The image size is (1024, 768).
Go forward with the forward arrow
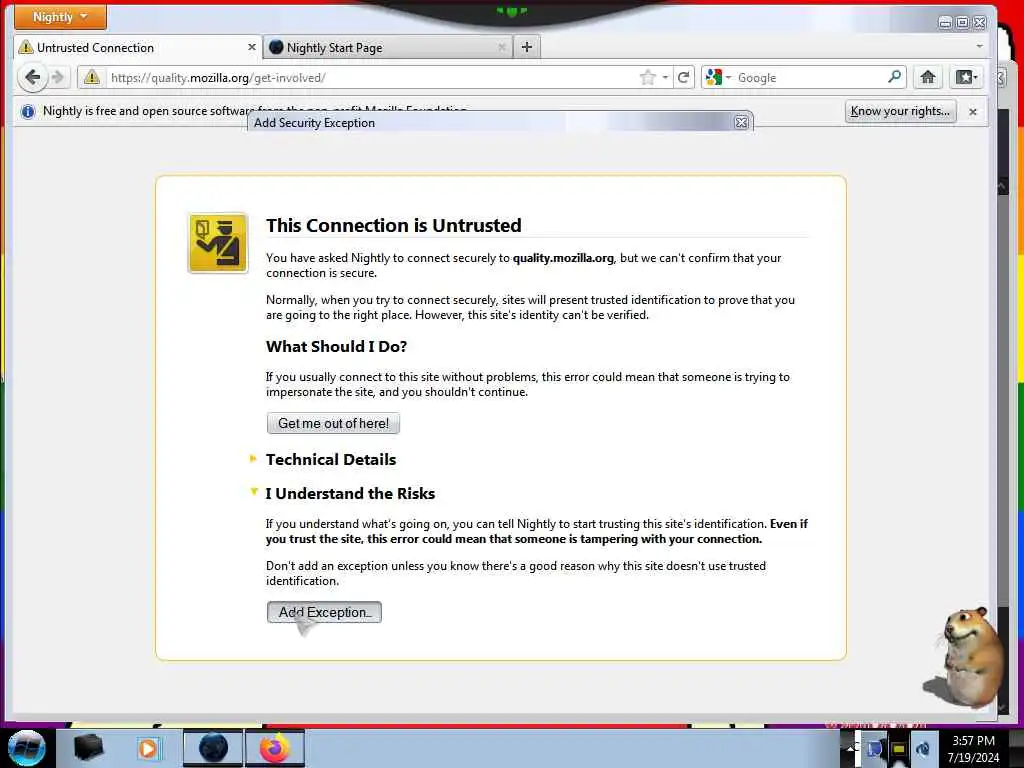click(58, 78)
